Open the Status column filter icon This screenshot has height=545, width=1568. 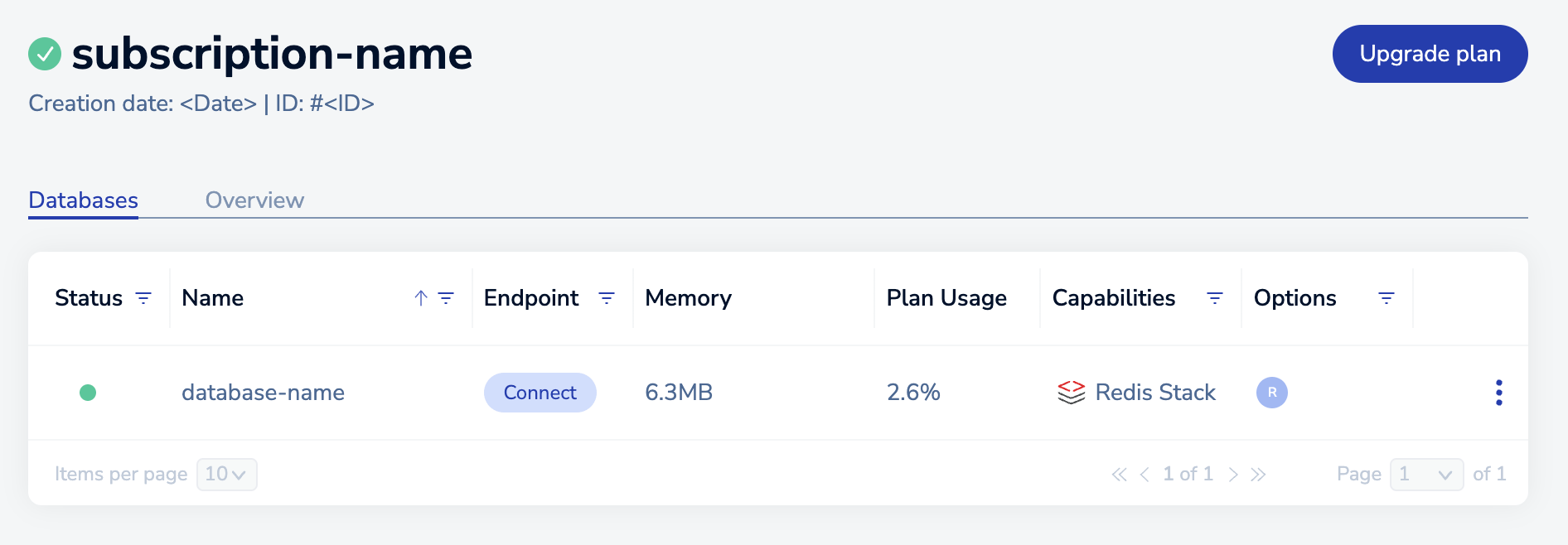[143, 298]
